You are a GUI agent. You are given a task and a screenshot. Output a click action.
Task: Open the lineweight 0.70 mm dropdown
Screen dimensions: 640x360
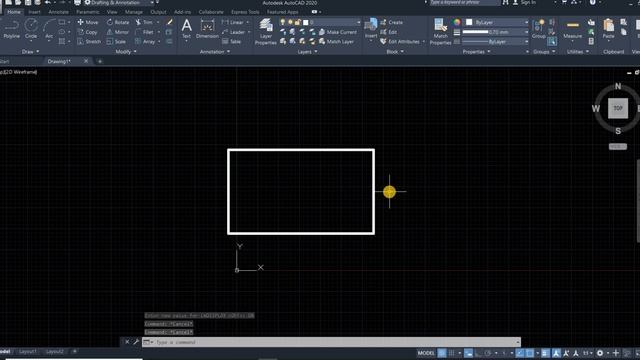click(x=495, y=32)
